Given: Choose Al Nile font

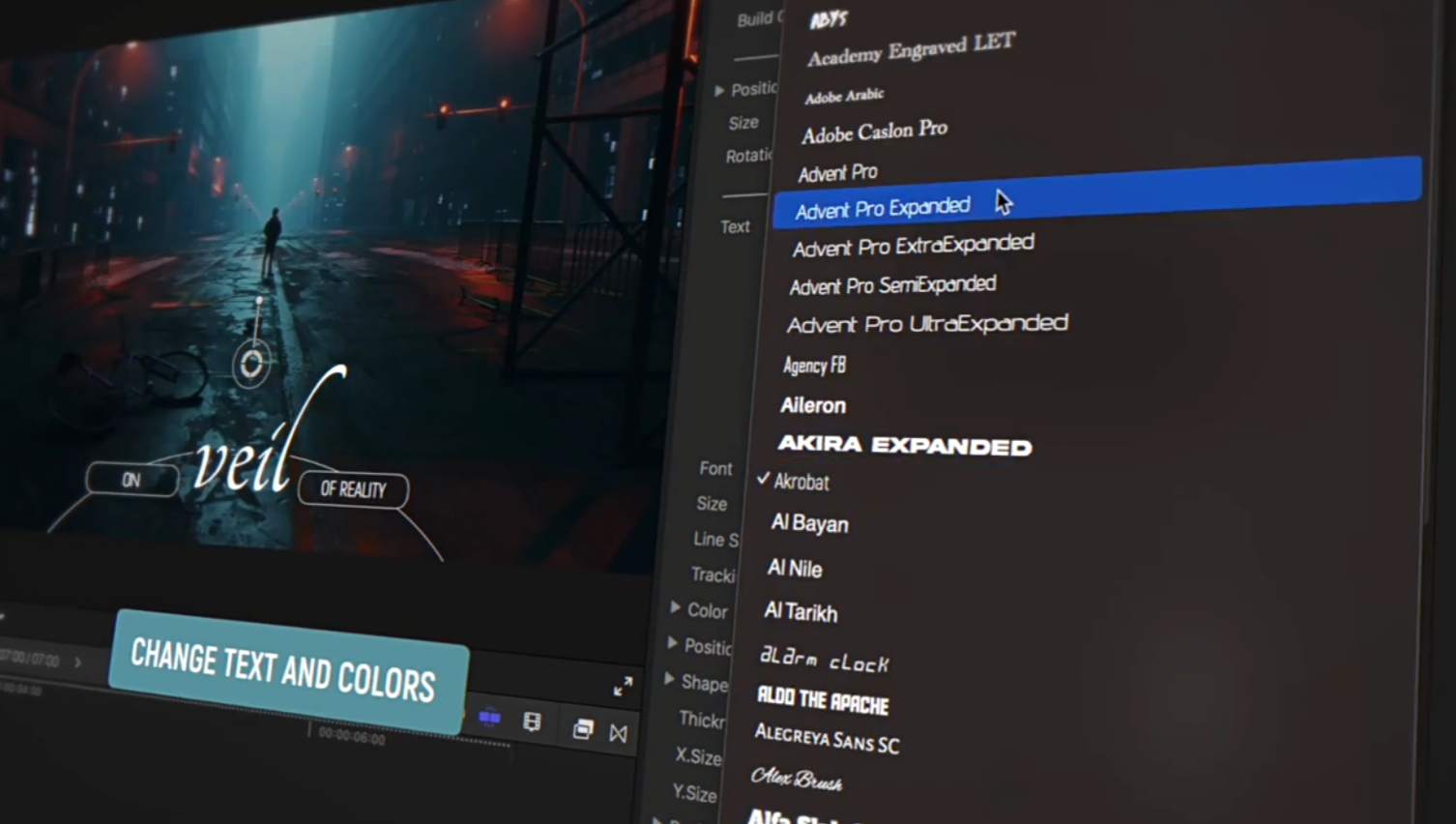Looking at the screenshot, I should click(x=794, y=569).
